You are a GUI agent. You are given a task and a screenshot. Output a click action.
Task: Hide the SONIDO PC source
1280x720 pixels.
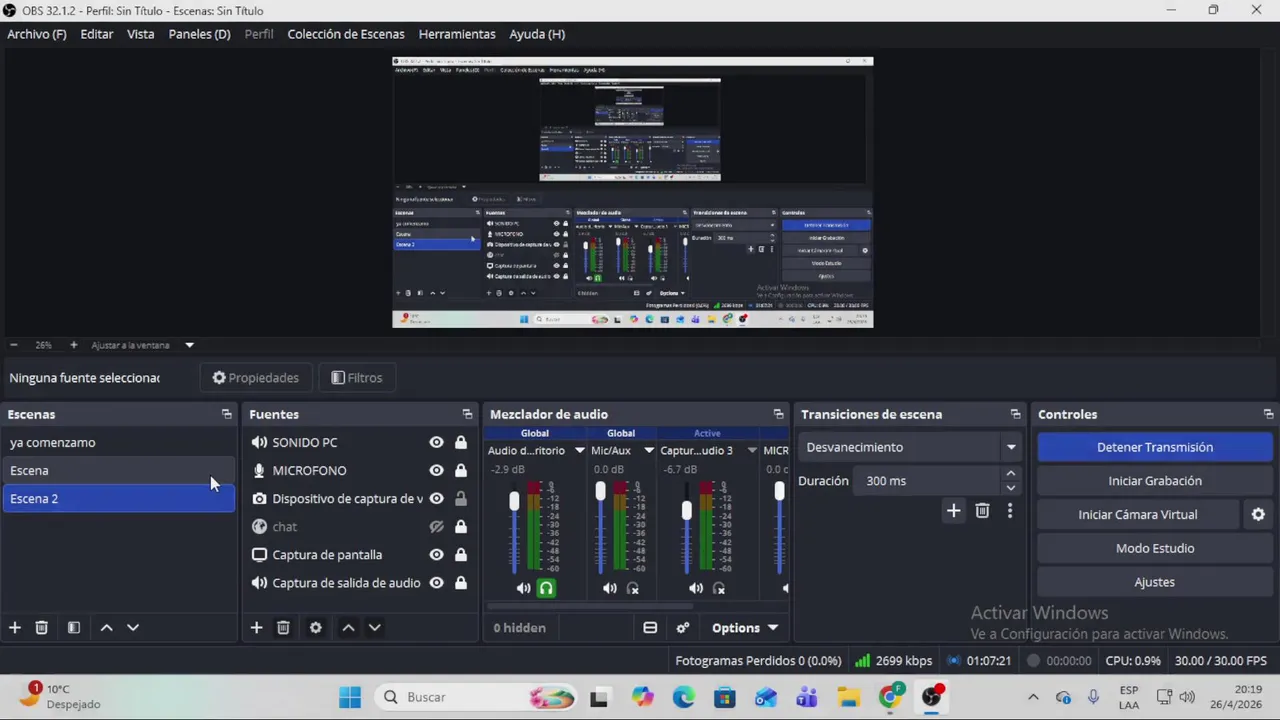pyautogui.click(x=436, y=442)
